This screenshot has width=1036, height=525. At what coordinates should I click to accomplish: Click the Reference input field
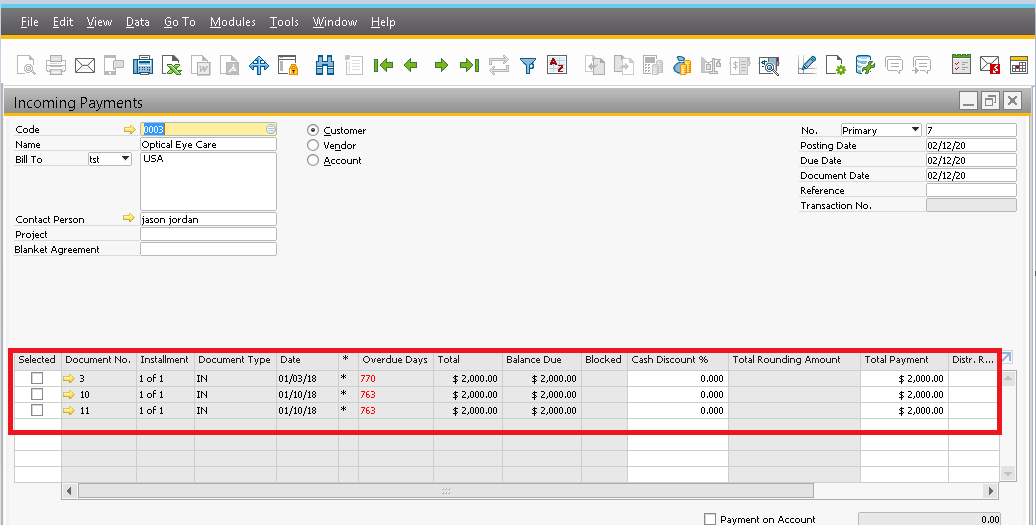coord(971,190)
